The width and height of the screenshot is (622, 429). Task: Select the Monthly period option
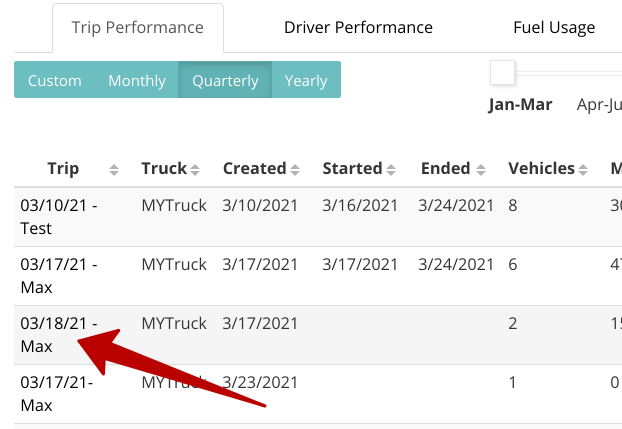[x=137, y=81]
